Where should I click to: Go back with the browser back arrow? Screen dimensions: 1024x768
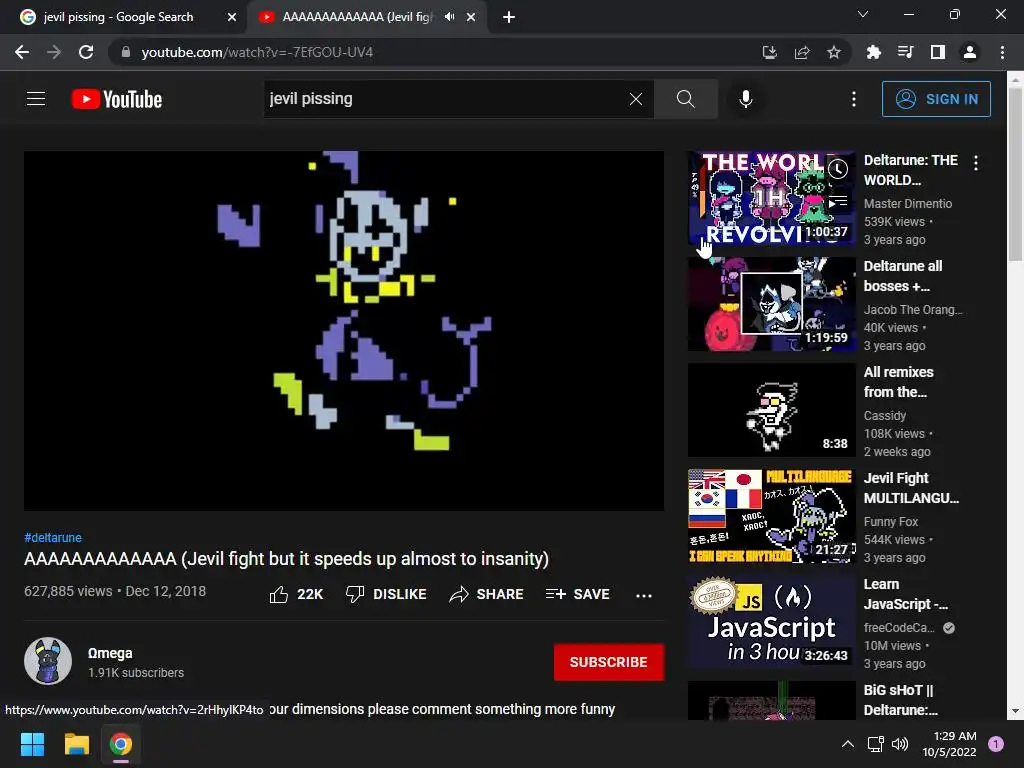22,52
